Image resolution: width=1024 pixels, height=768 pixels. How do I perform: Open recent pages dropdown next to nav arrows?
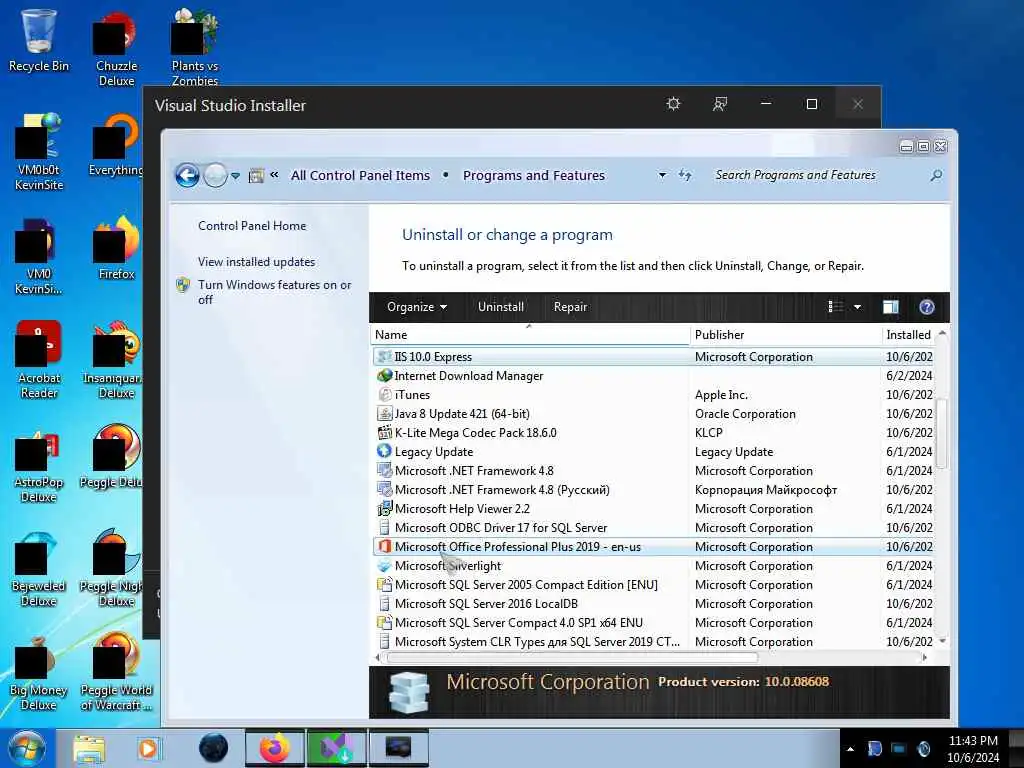236,176
